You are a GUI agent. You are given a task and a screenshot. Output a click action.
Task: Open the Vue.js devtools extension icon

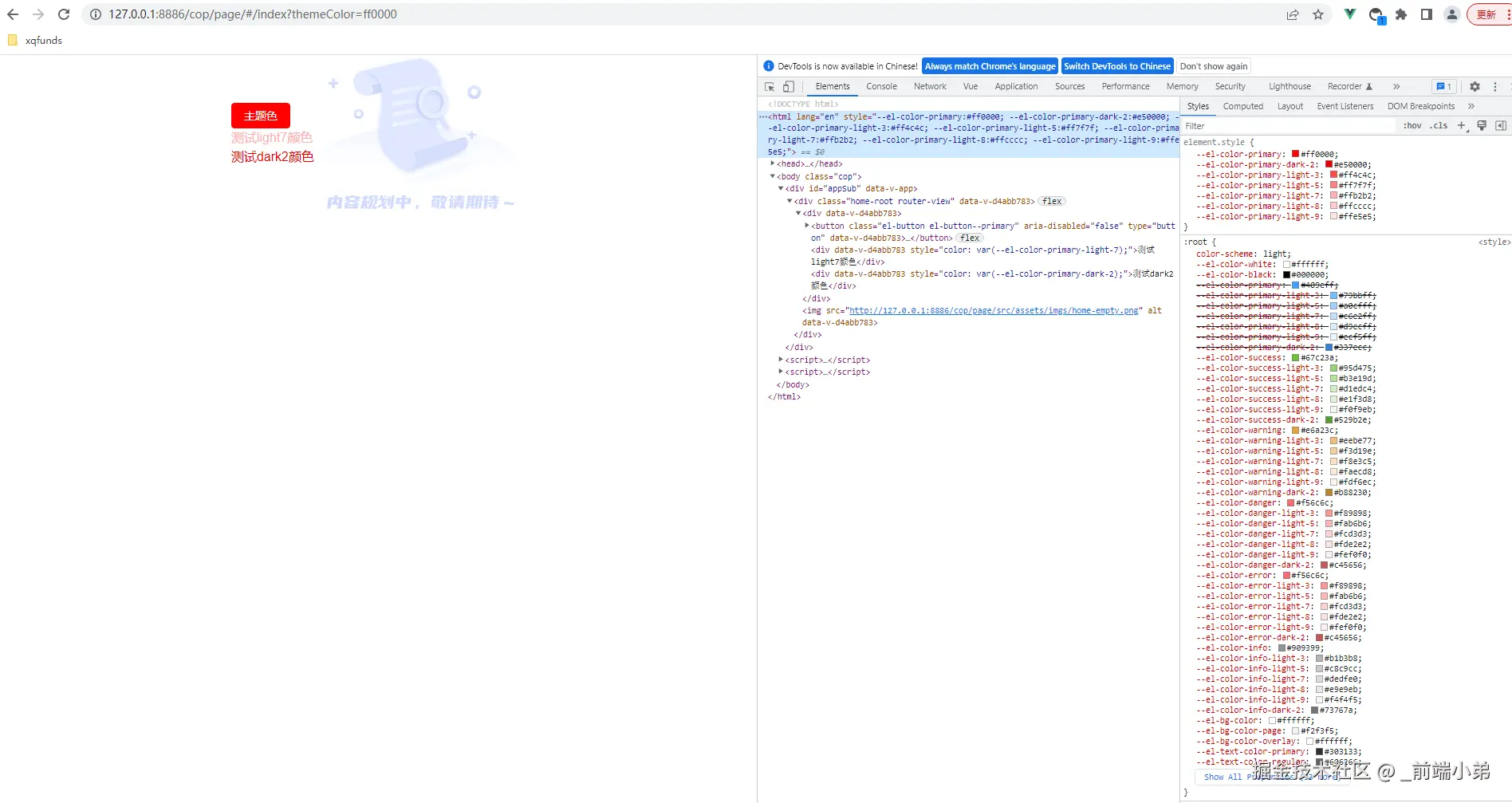coord(1349,14)
